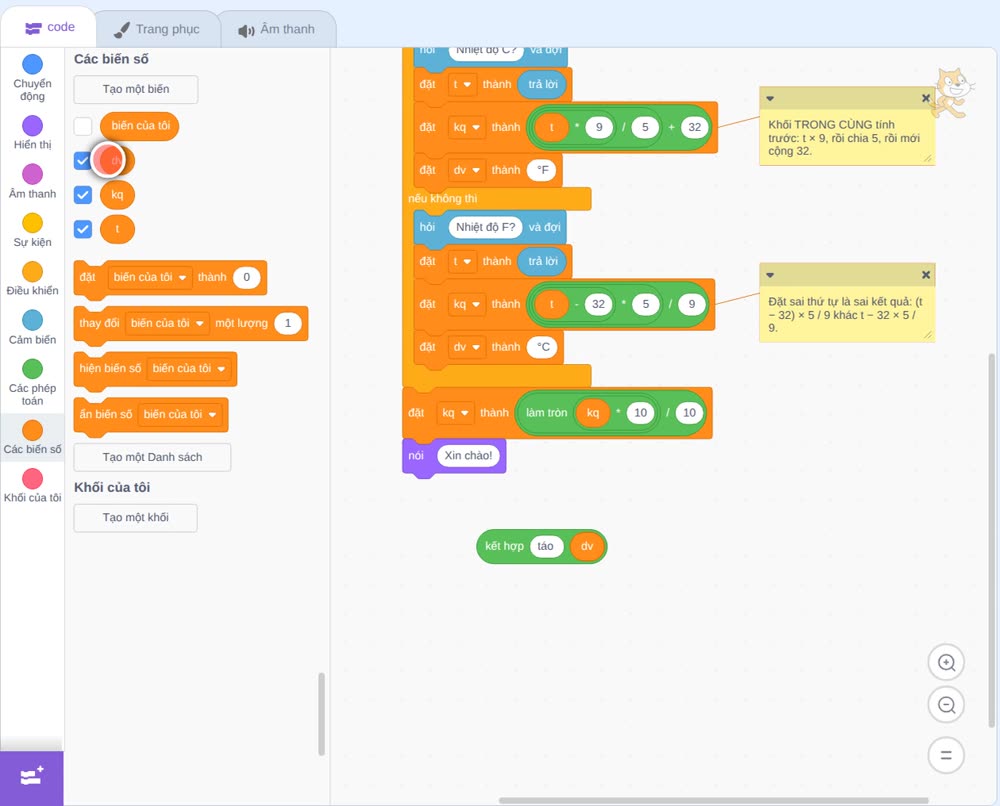
Task: Uncheck the t variable checkbox
Action: click(83, 229)
